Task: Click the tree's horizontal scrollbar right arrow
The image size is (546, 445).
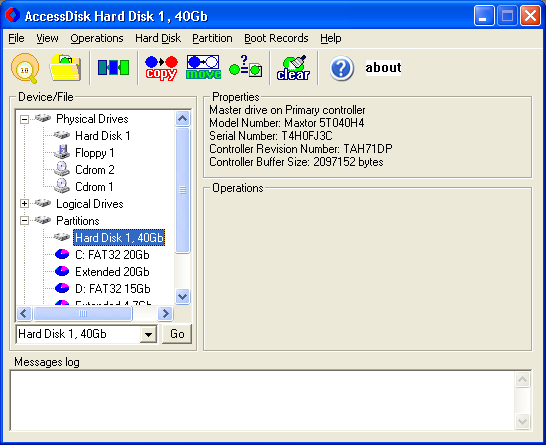Action: [165, 314]
